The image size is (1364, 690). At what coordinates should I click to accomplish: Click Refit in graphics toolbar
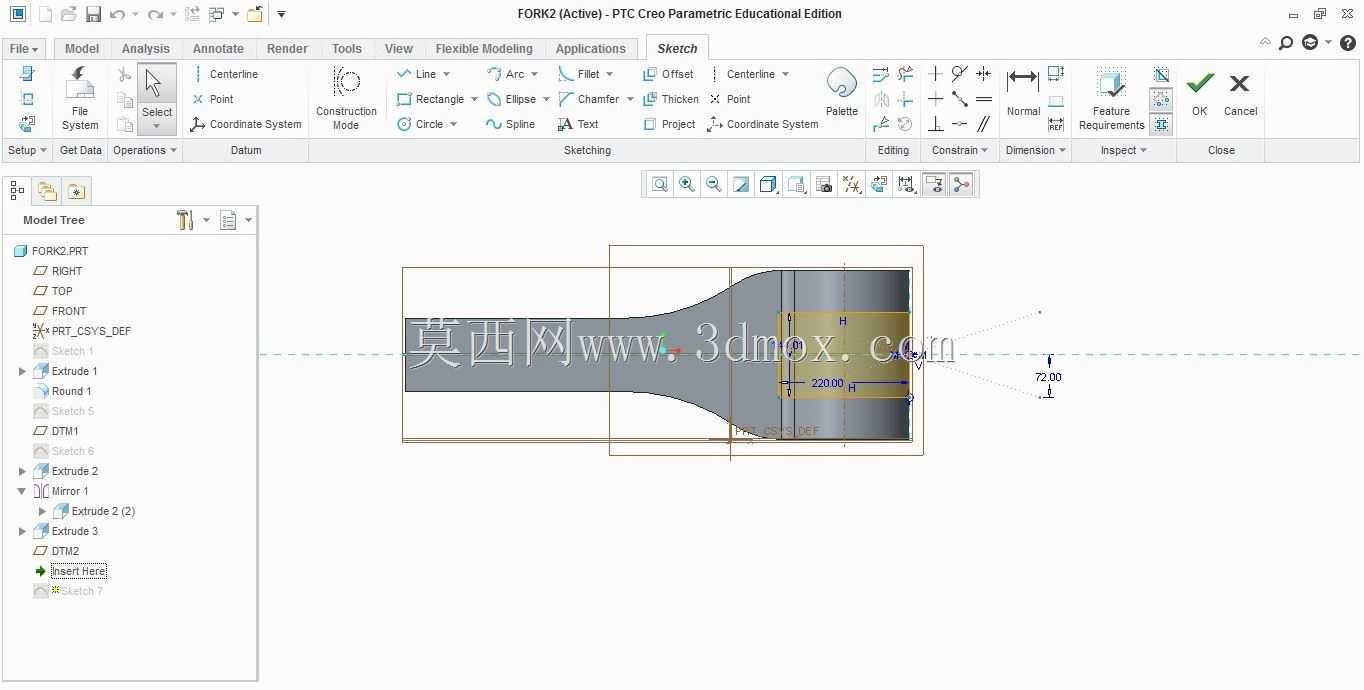(x=660, y=184)
